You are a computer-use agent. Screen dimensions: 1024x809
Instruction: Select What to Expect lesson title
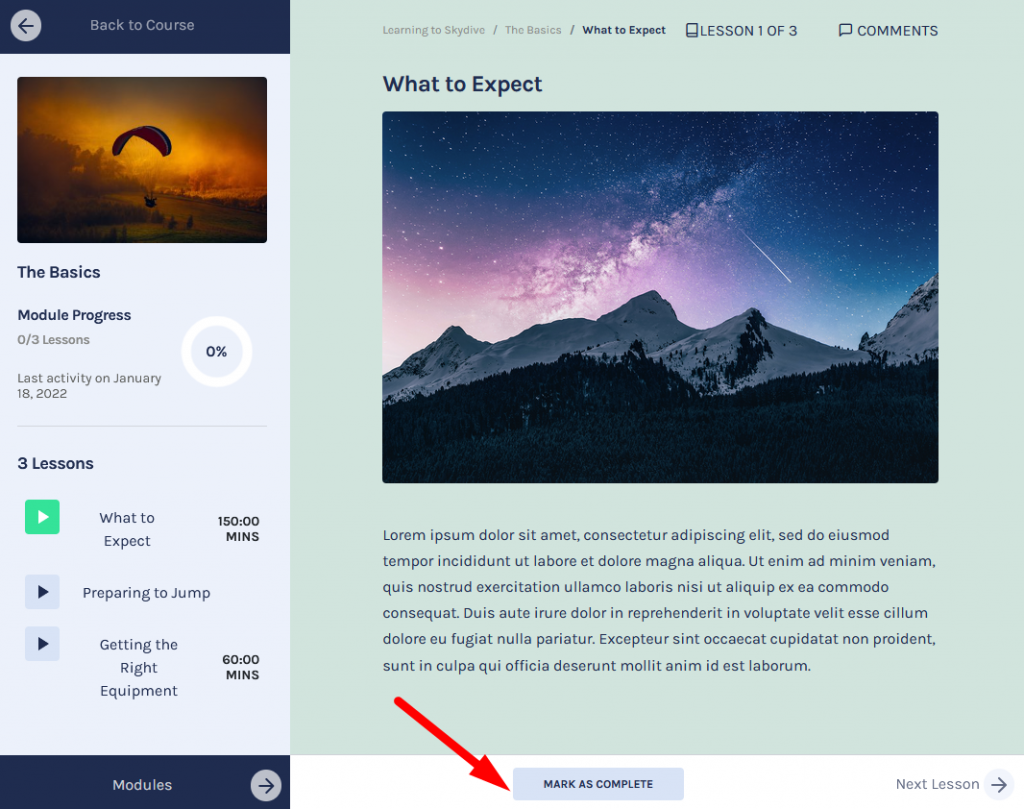(127, 530)
